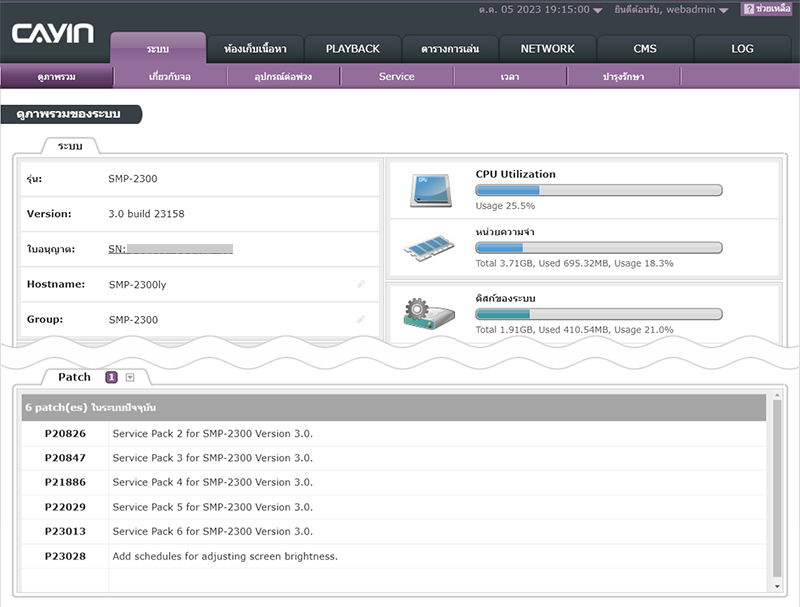Click 'Service Pack 4 for SMP-2300' description
The width and height of the screenshot is (800, 607).
(213, 482)
